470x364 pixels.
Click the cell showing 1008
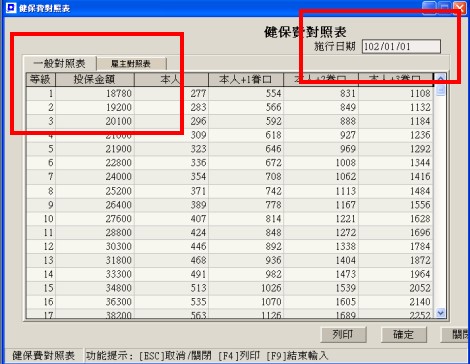(321, 163)
